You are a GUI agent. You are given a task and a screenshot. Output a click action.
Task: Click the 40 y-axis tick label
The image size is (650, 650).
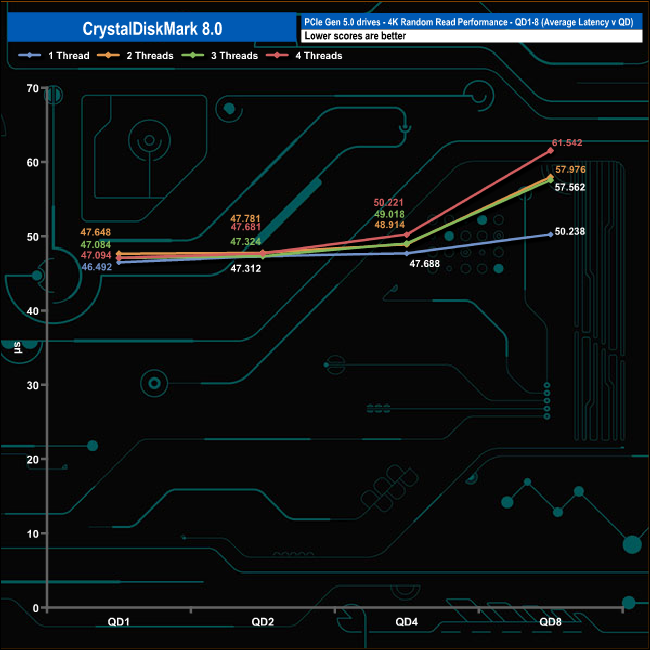[x=32, y=311]
